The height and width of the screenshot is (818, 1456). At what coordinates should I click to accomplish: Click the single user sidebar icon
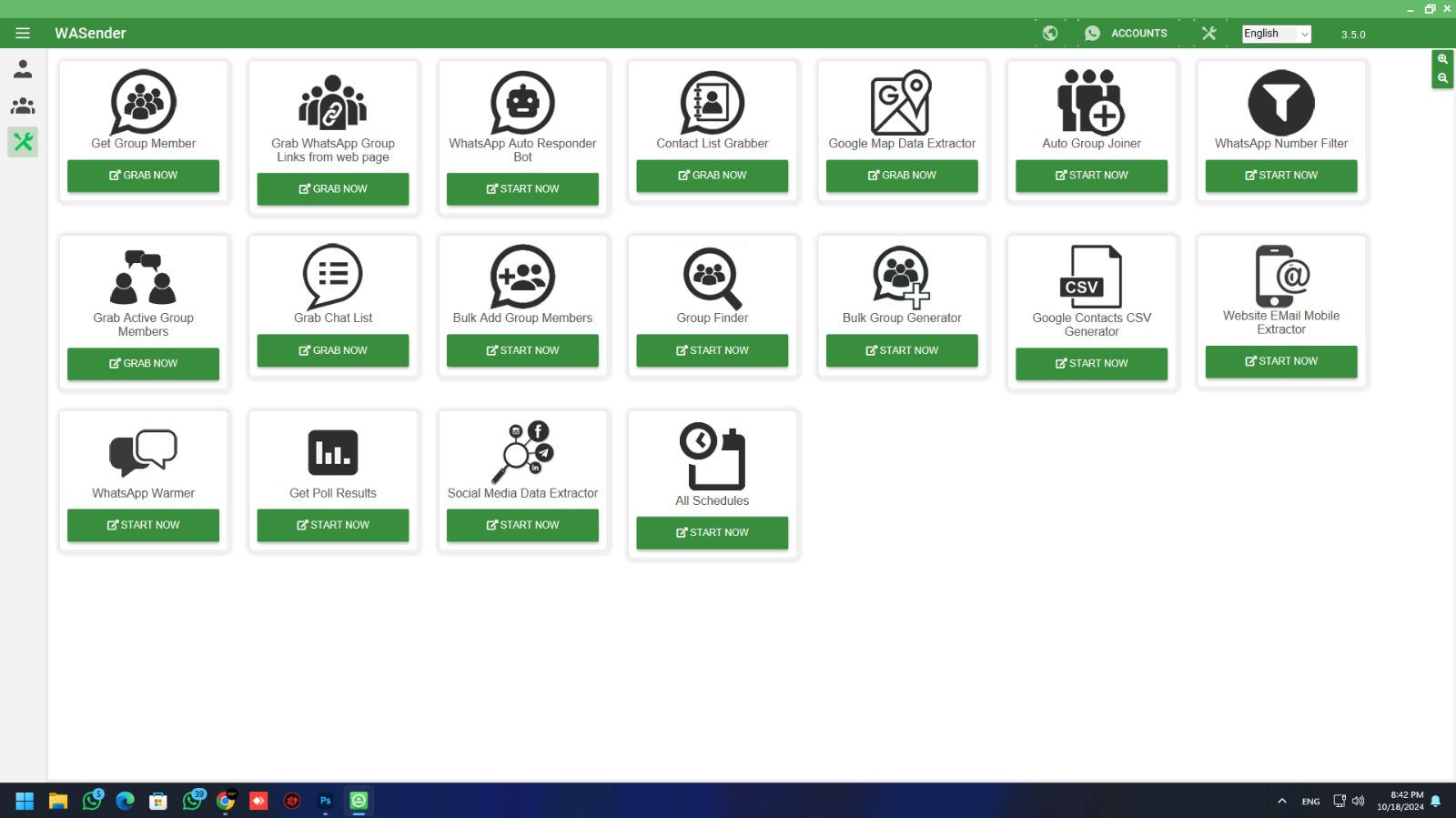click(x=23, y=69)
